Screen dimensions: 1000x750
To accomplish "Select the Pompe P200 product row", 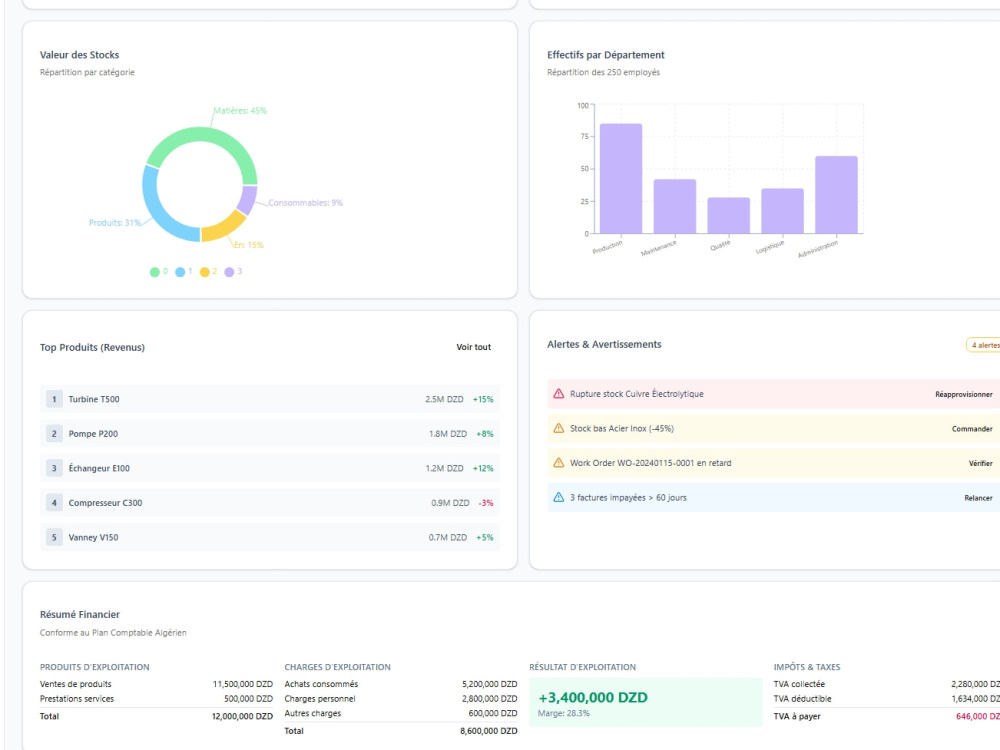I will click(269, 434).
